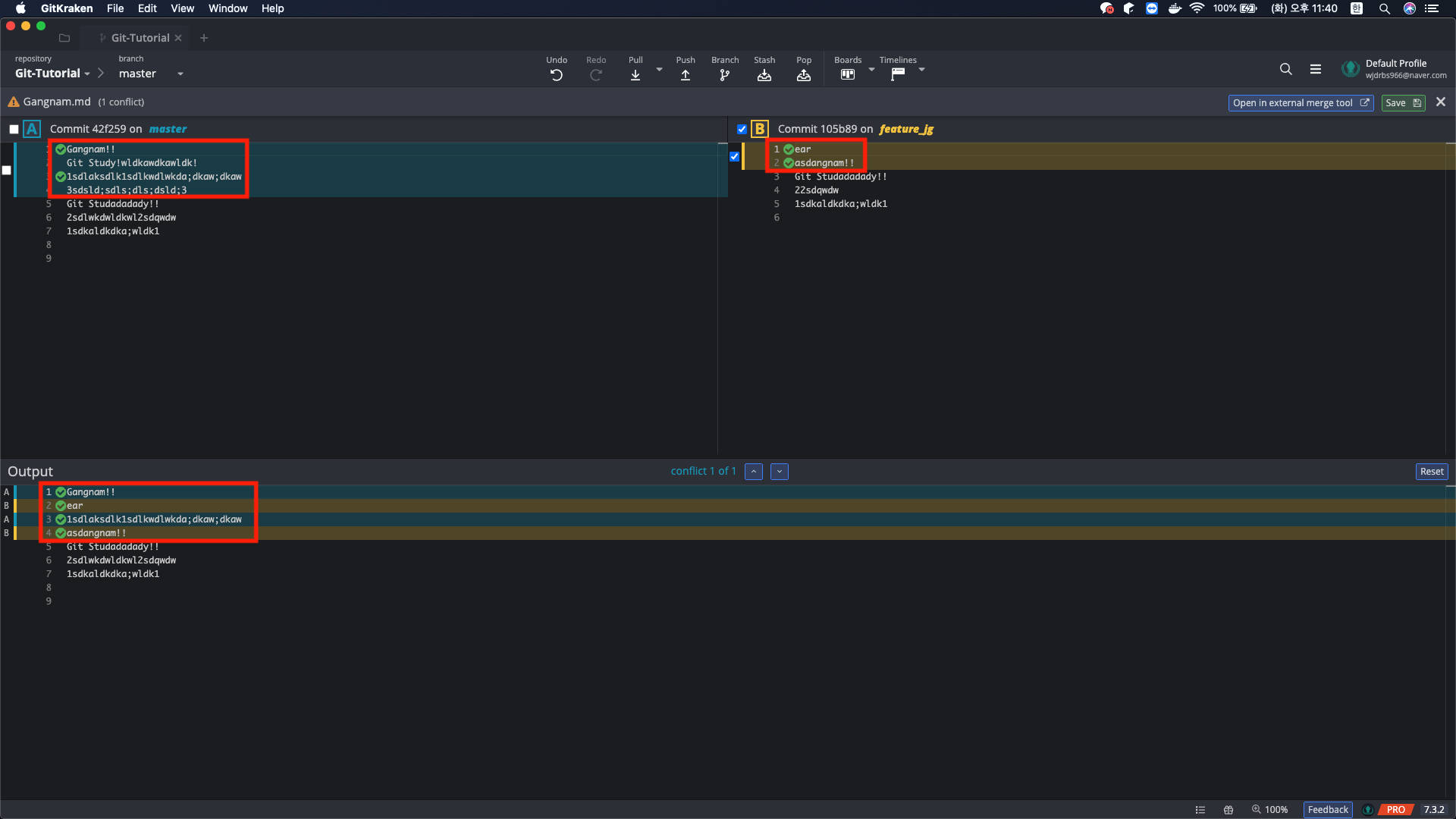The image size is (1456, 819).
Task: Click Open in external merge tool
Action: point(1300,103)
